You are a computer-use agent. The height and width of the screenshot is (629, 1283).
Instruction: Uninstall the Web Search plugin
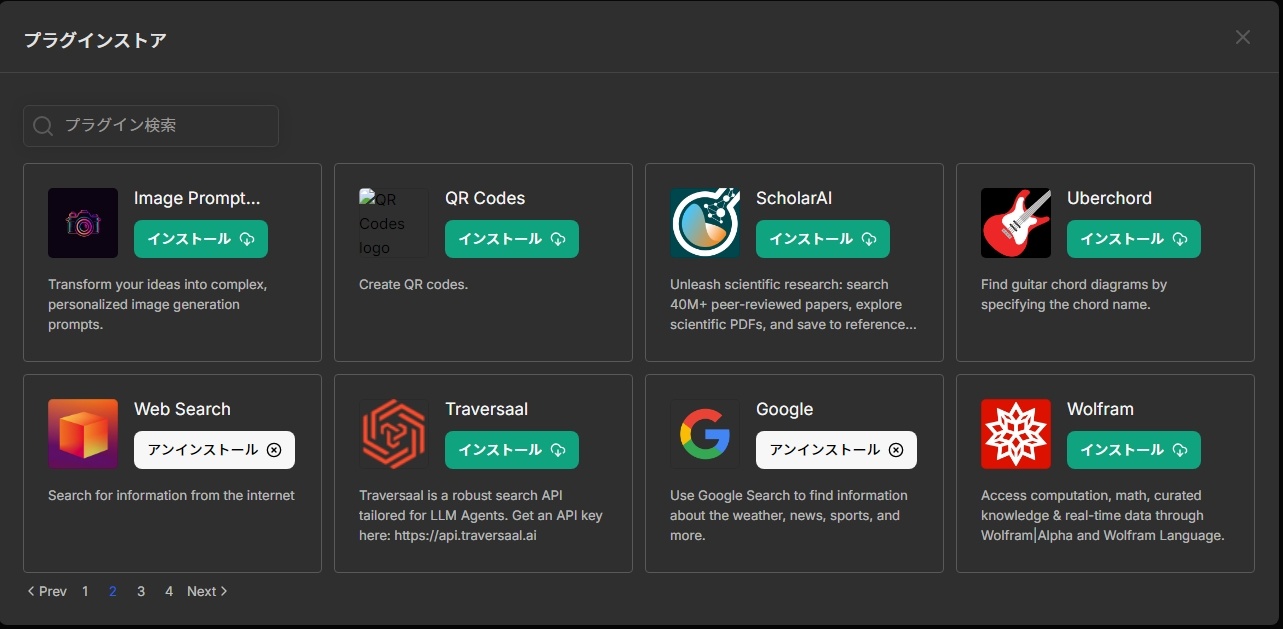[x=214, y=450]
